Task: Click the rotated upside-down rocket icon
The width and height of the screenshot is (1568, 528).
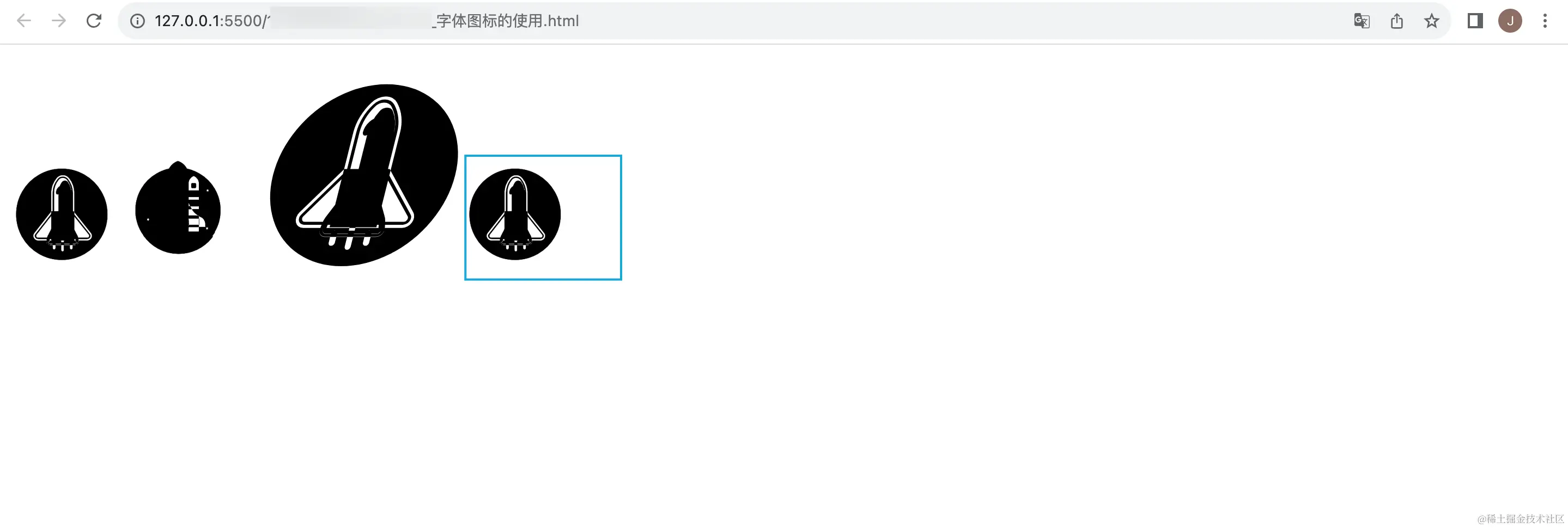Action: coord(178,208)
